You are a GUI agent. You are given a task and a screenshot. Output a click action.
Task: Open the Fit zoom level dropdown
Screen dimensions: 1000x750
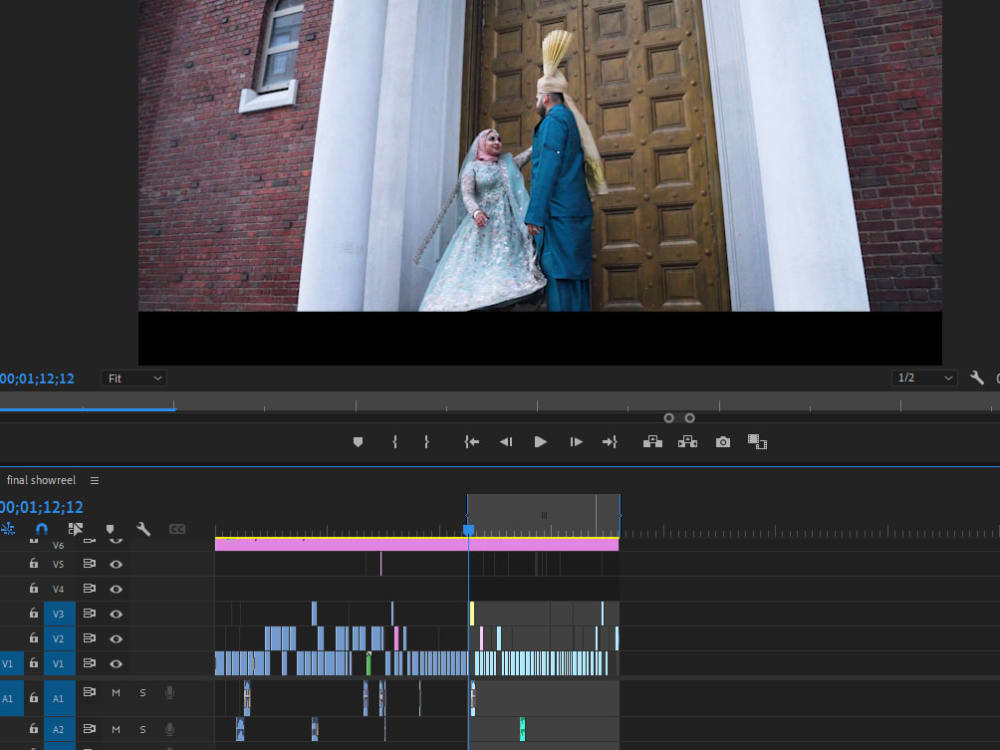(x=133, y=378)
